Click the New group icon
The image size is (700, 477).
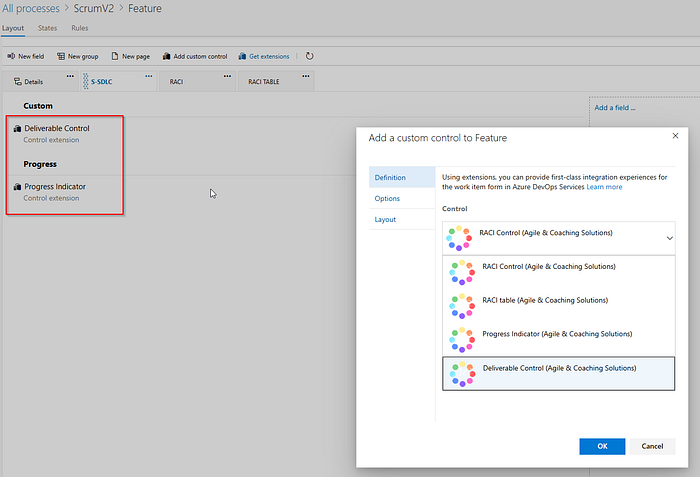click(61, 56)
